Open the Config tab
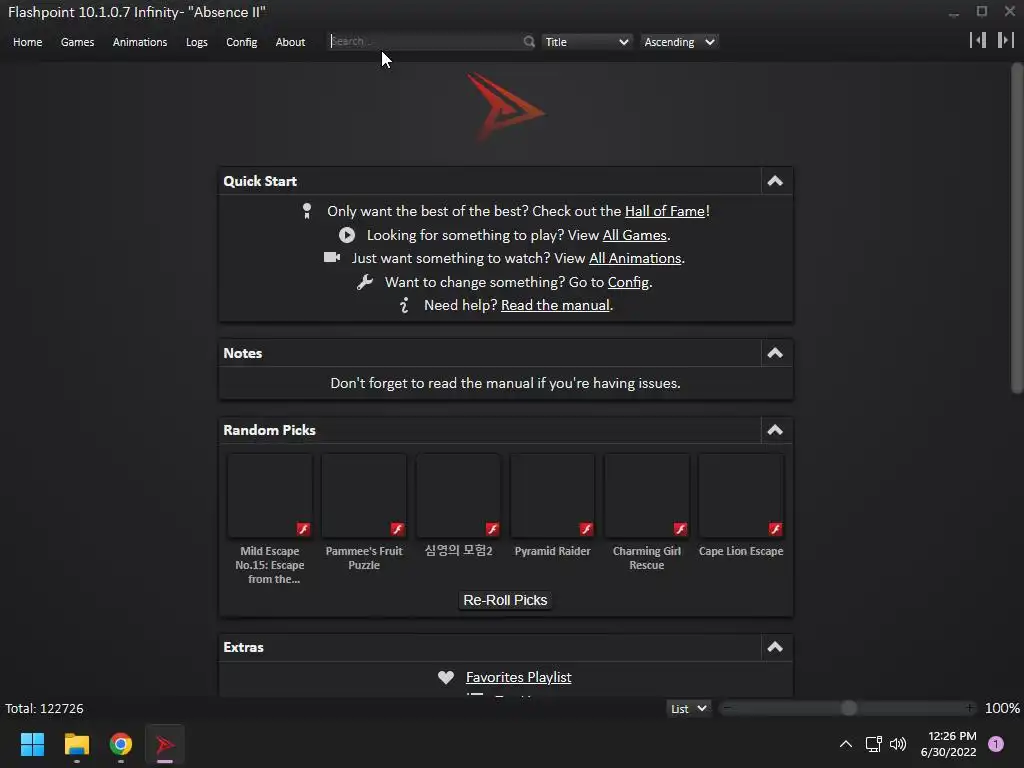The height and width of the screenshot is (768, 1024). point(242,42)
